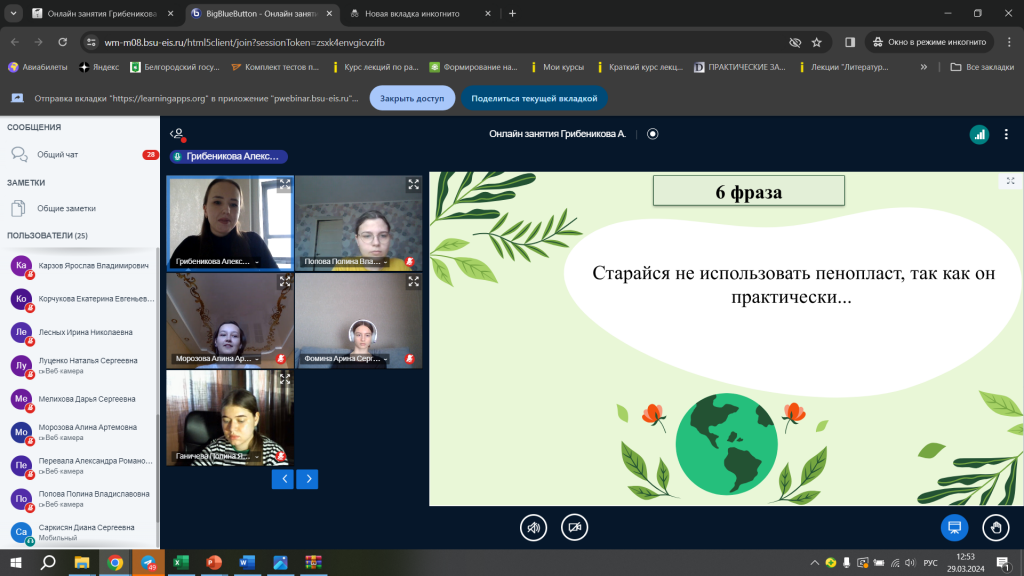Reload the page

[63, 42]
